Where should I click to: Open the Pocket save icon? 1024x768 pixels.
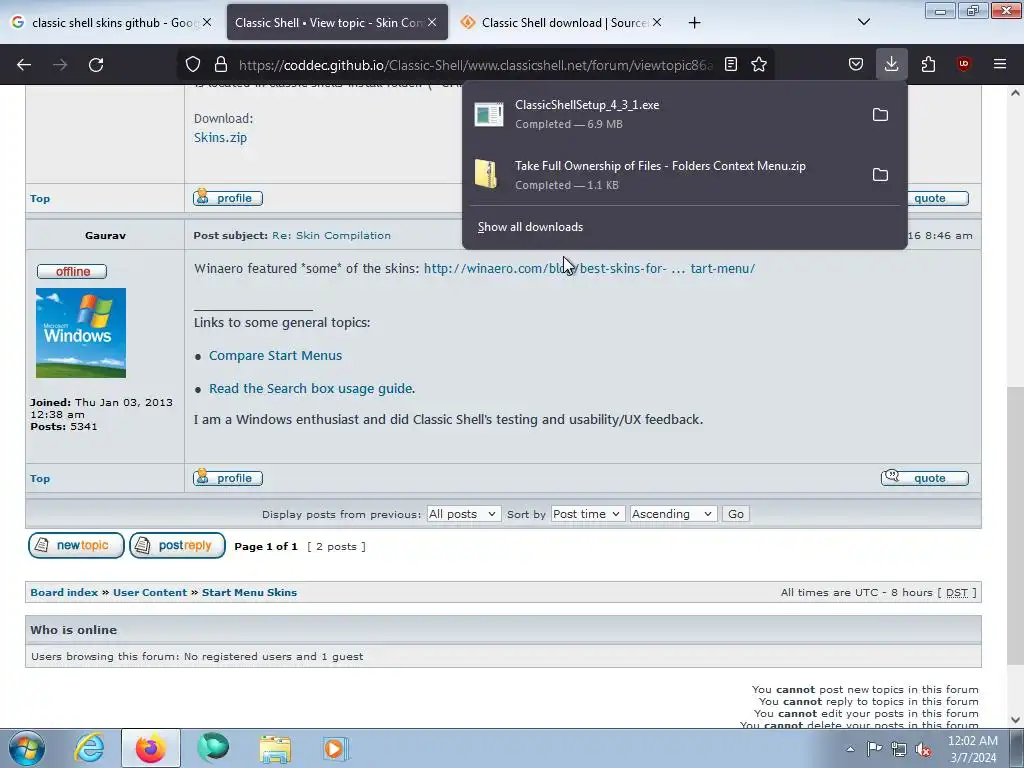[x=856, y=64]
